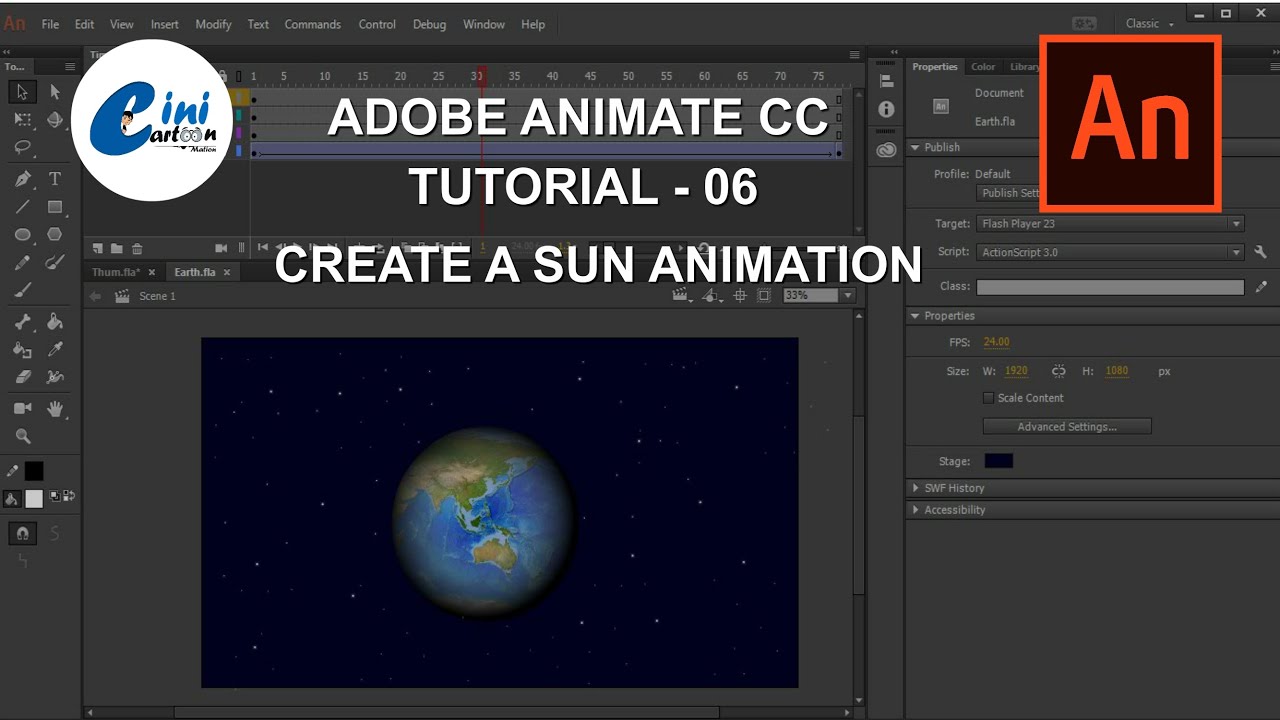Click the new folder icon in timeline
Viewport: 1280px width, 720px height.
tap(117, 248)
